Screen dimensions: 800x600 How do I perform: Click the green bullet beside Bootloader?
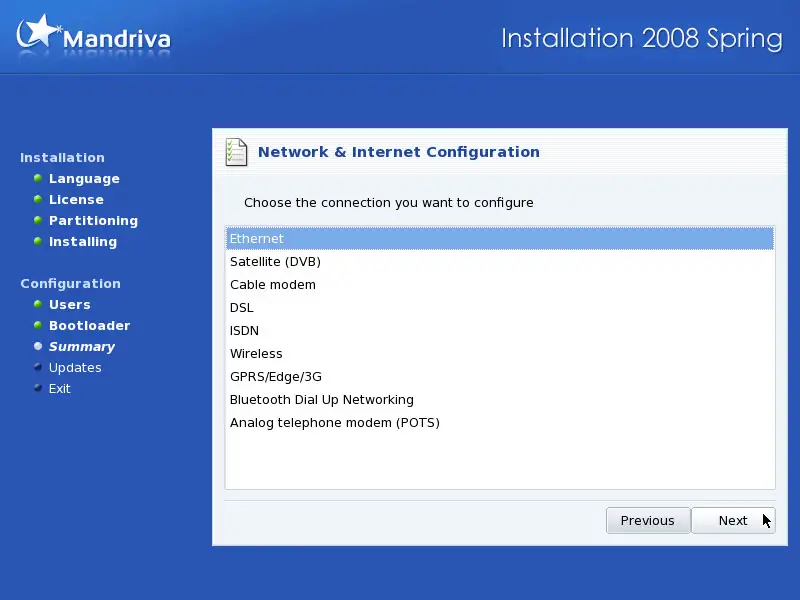click(38, 325)
